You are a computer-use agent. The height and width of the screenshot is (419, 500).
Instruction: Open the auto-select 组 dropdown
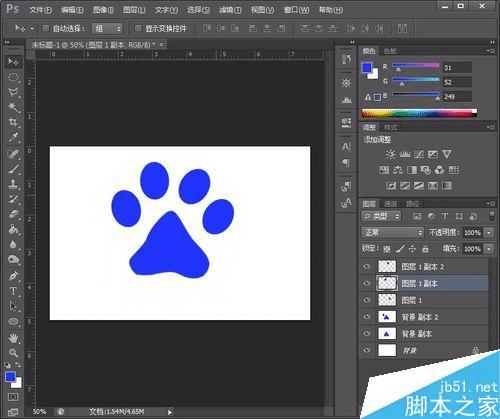coord(107,28)
